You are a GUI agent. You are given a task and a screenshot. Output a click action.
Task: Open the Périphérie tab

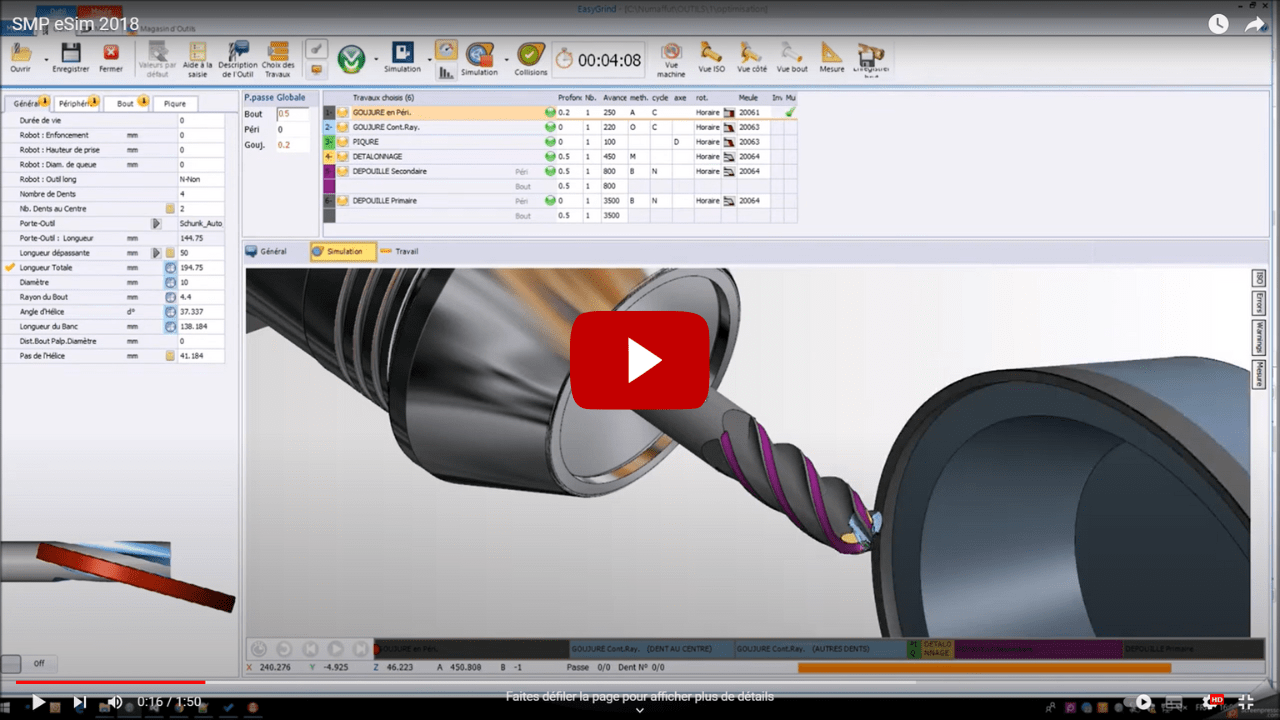tap(76, 103)
